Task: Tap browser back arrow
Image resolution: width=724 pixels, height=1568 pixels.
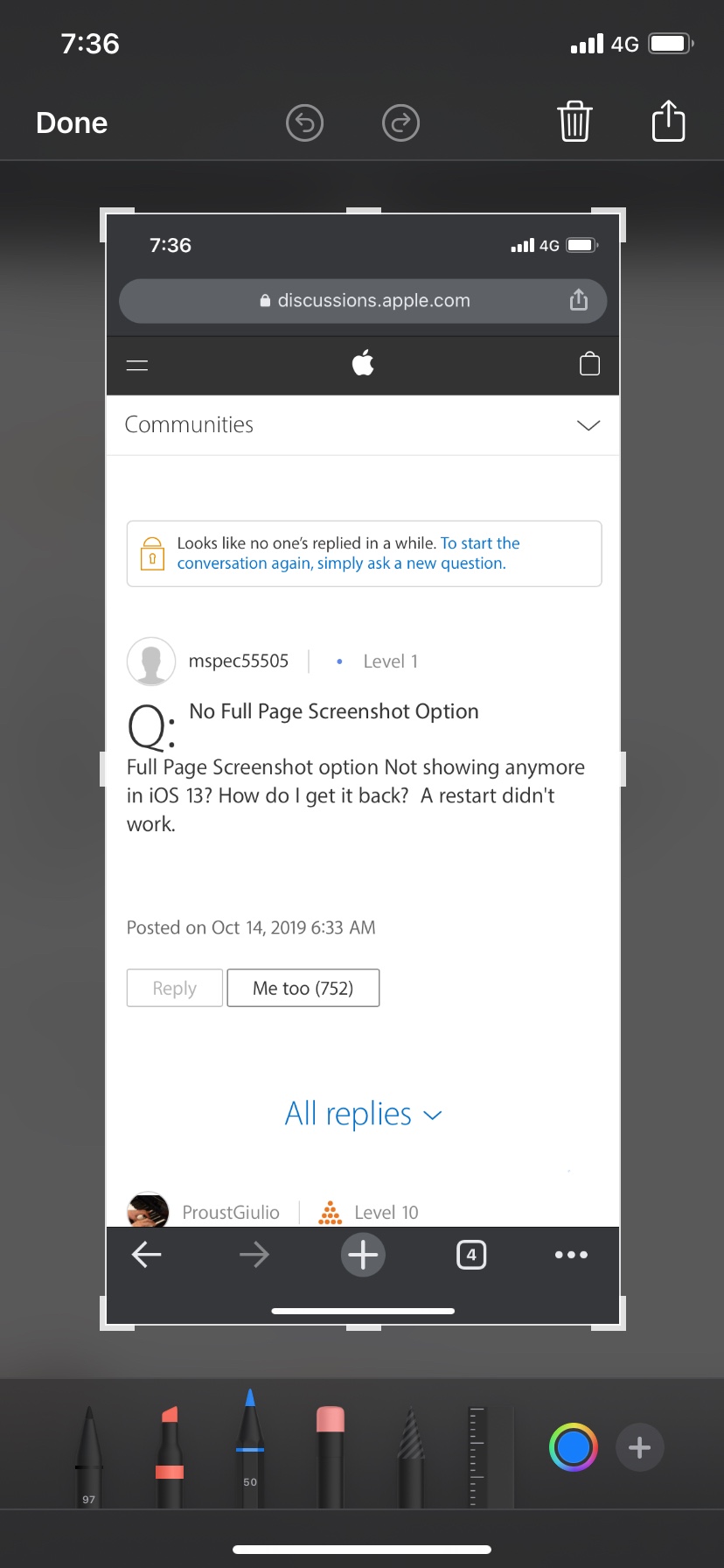Action: tap(146, 1256)
